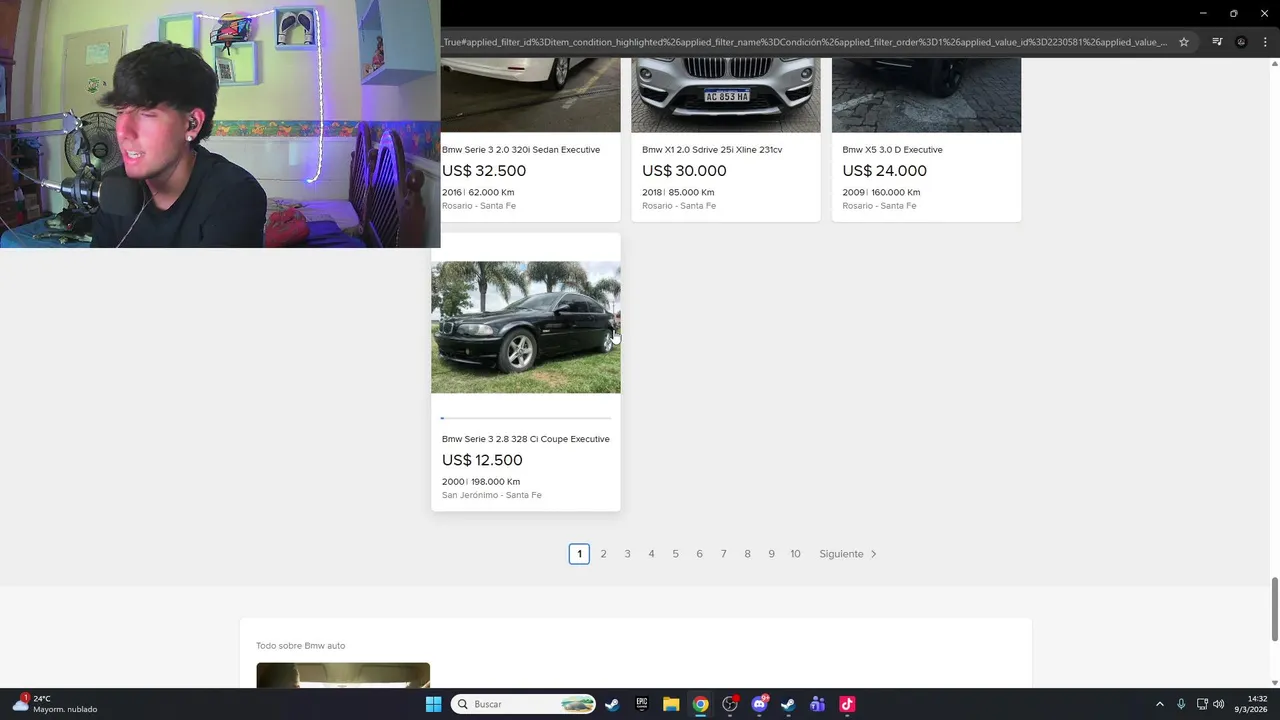The width and height of the screenshot is (1280, 720).
Task: Click the browser address bar URL
Action: 805,42
